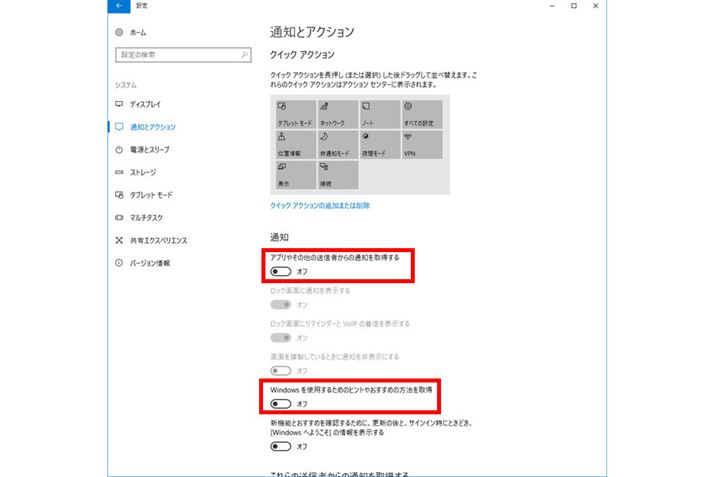
Task: Click the システム sidebar category label
Action: pos(126,85)
